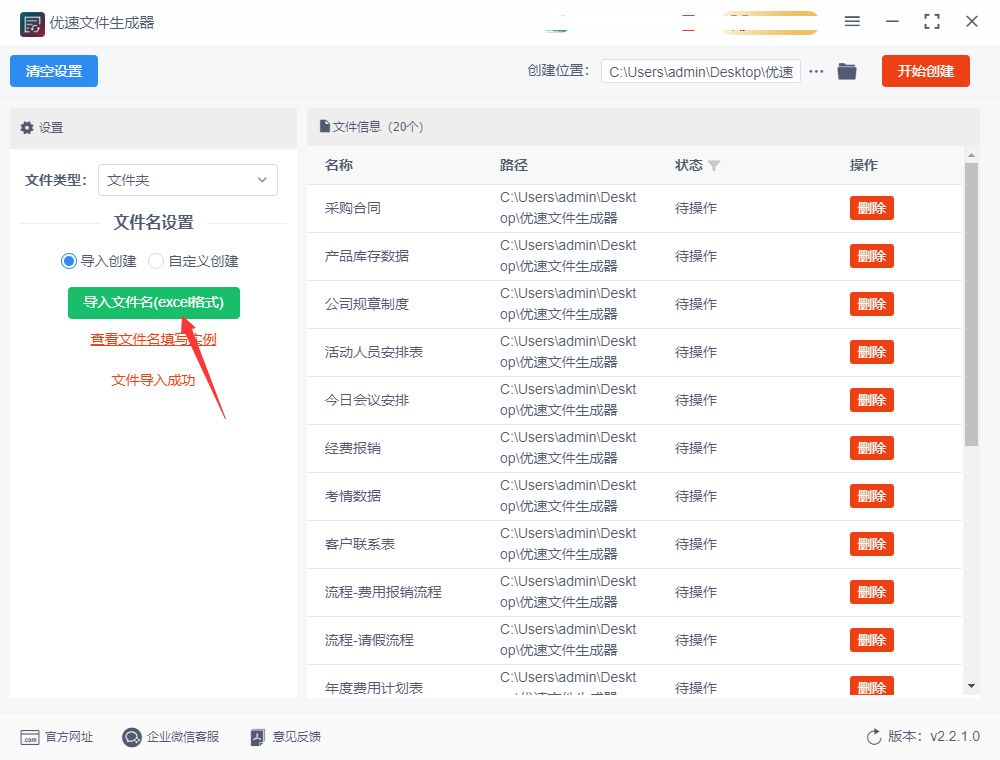
Task: Click the 优速文件生成器 app logo icon
Action: [32, 24]
